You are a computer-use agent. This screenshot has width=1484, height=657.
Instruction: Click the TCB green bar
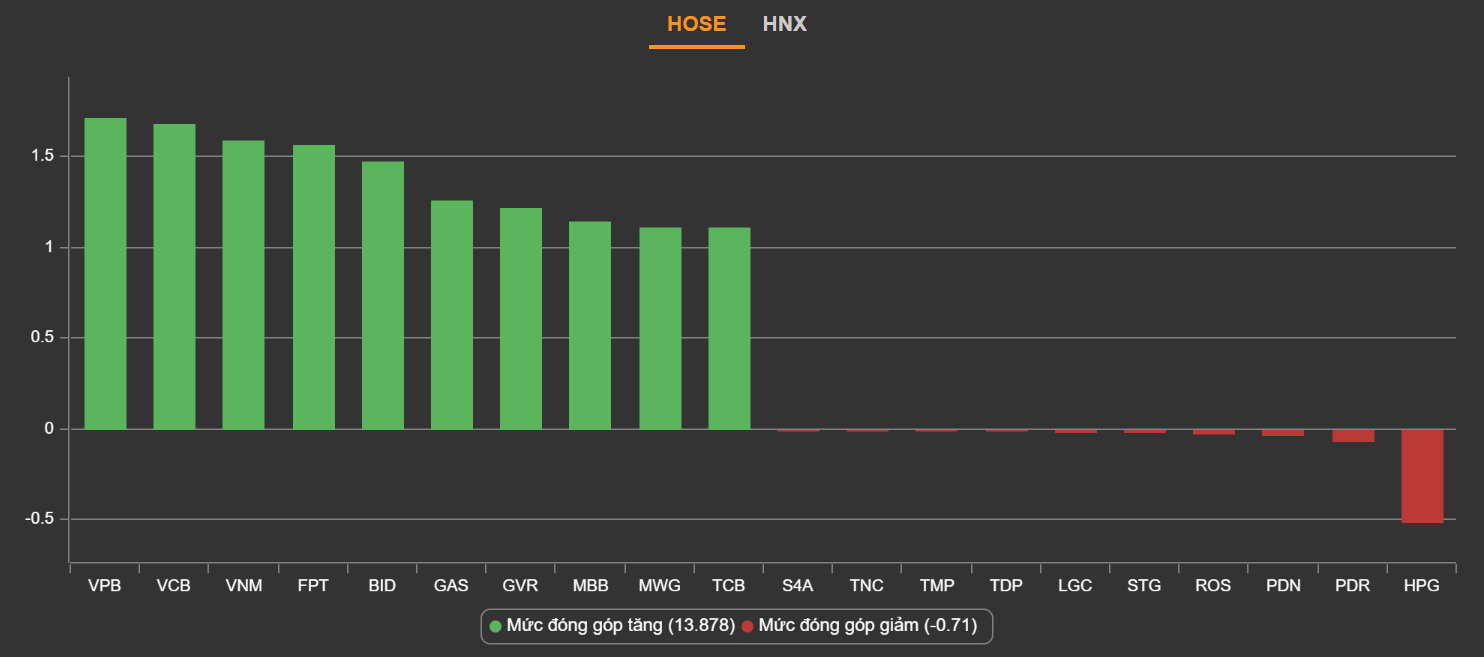[729, 328]
